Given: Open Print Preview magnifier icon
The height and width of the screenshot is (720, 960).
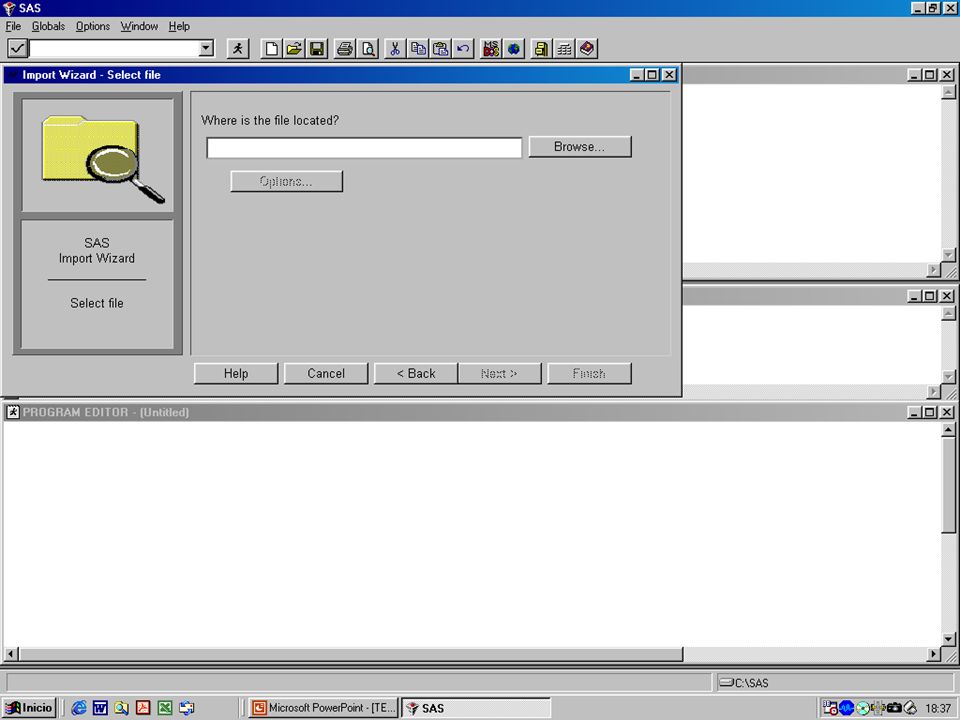Looking at the screenshot, I should (x=368, y=48).
